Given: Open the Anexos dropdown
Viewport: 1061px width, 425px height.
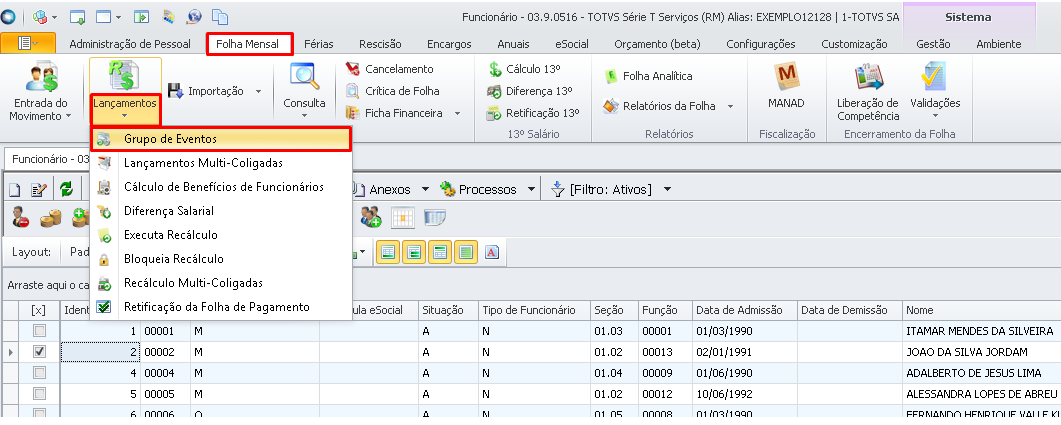Looking at the screenshot, I should [x=426, y=189].
